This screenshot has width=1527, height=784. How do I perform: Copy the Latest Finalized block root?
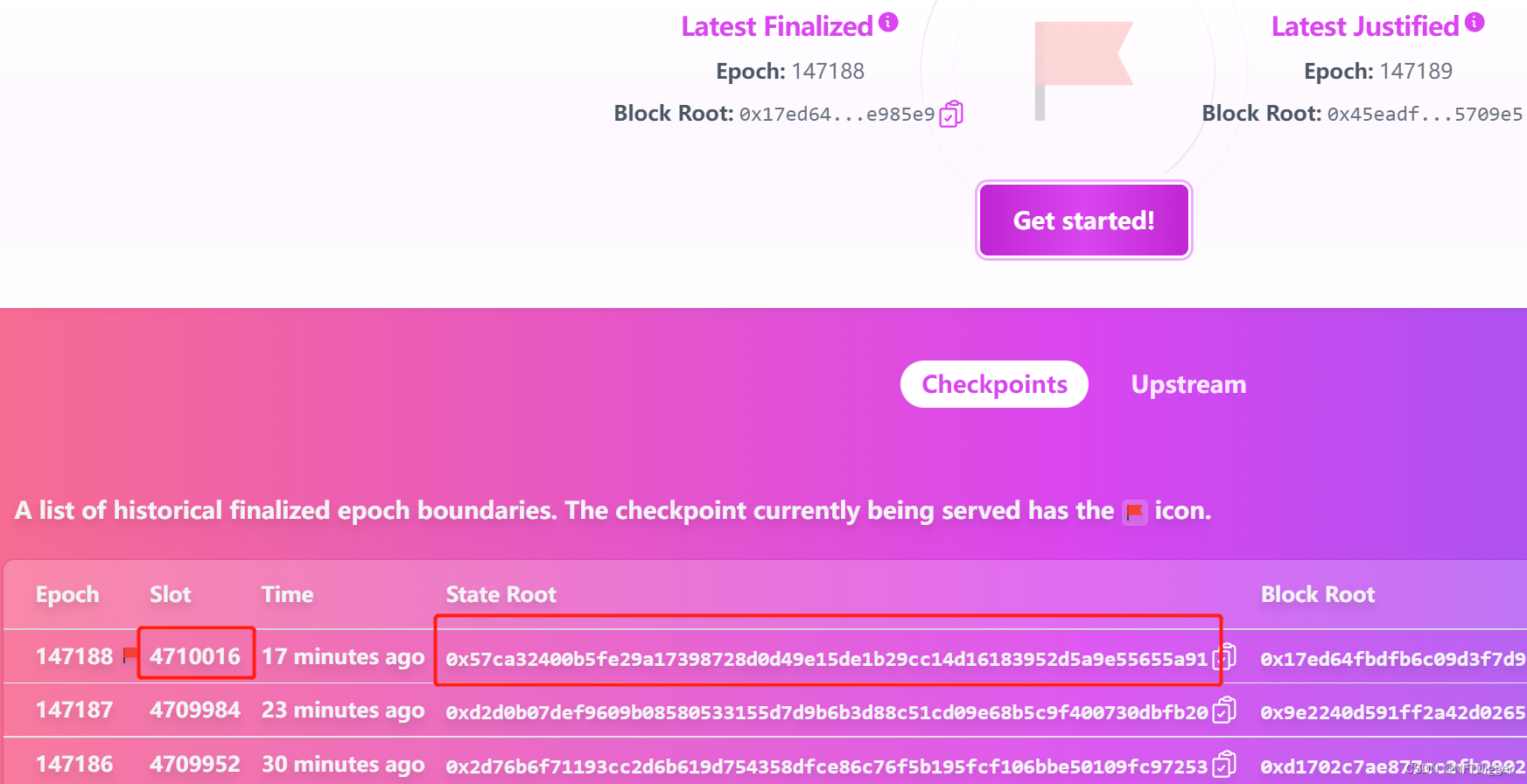click(x=950, y=114)
